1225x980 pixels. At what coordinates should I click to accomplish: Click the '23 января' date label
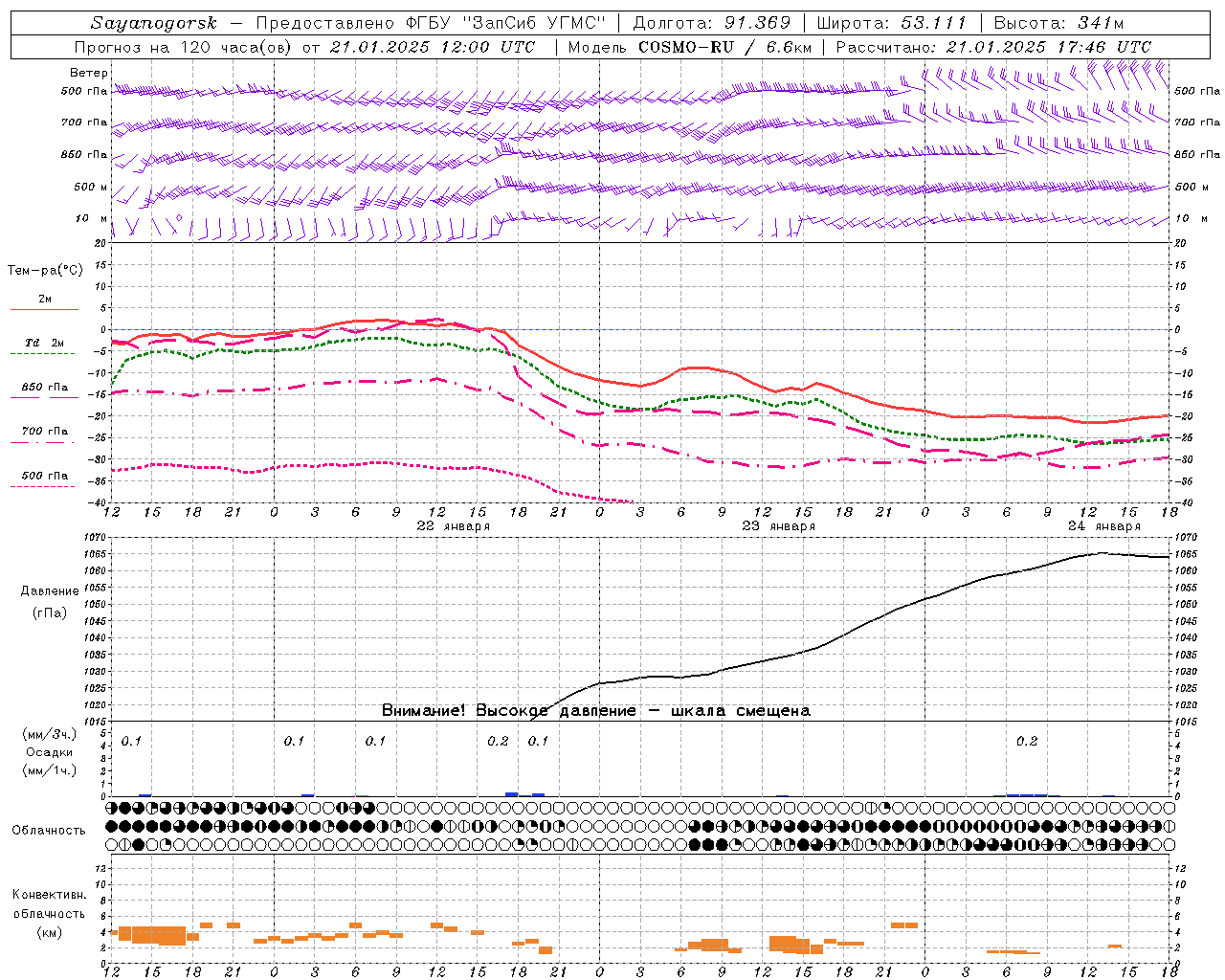778,526
